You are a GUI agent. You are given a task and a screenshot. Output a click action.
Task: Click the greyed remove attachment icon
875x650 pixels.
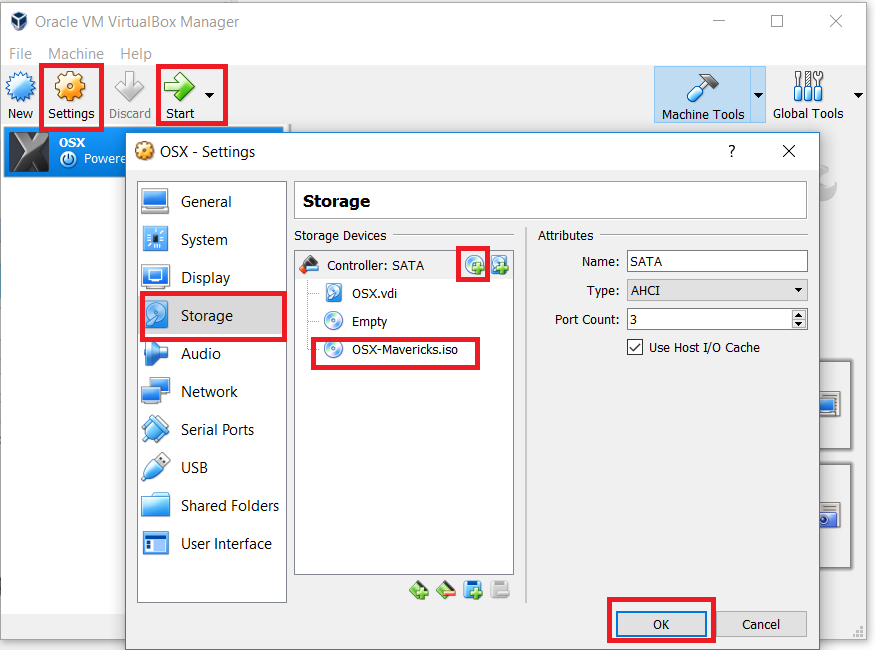[500, 590]
